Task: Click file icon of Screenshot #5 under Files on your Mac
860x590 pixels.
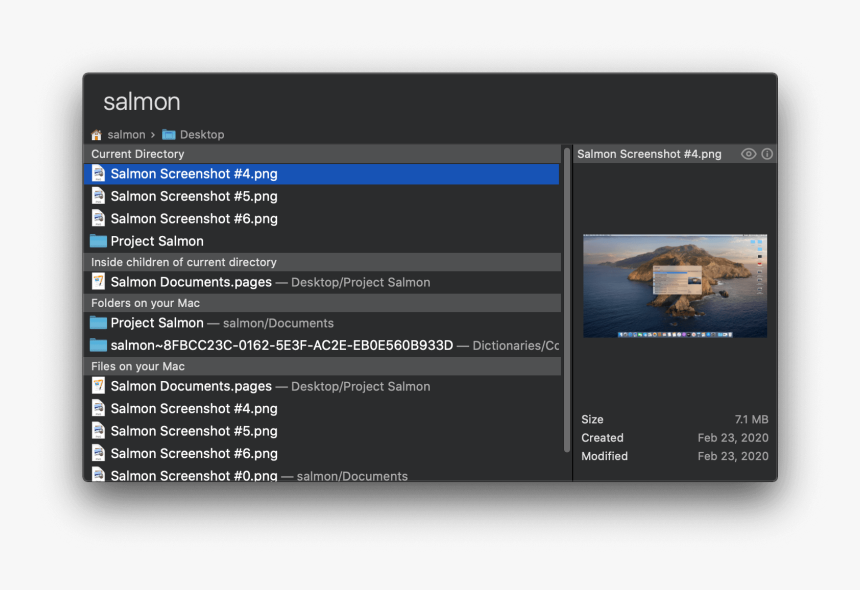Action: point(98,431)
